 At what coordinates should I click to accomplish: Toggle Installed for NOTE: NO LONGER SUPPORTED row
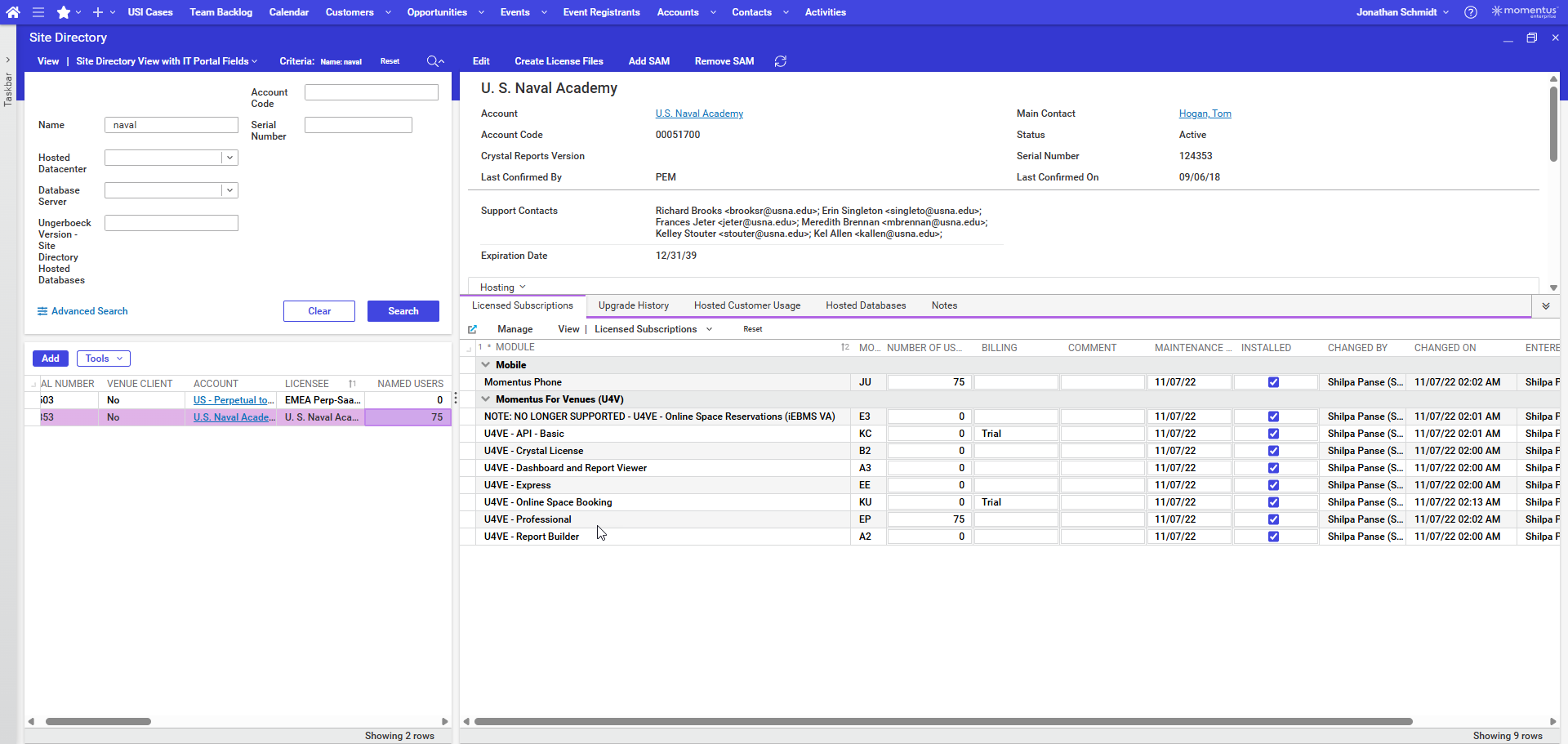[1273, 417]
